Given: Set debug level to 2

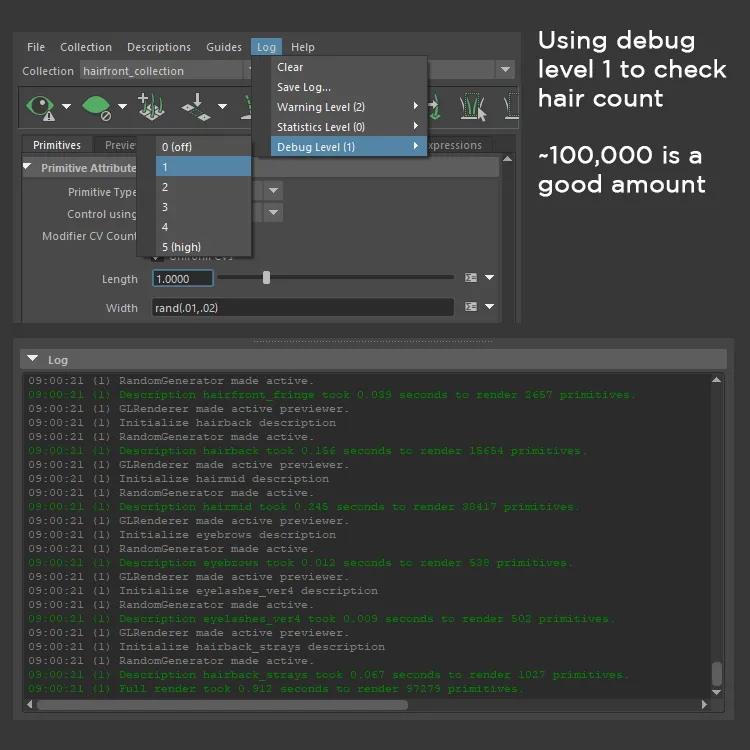Looking at the screenshot, I should click(203, 187).
